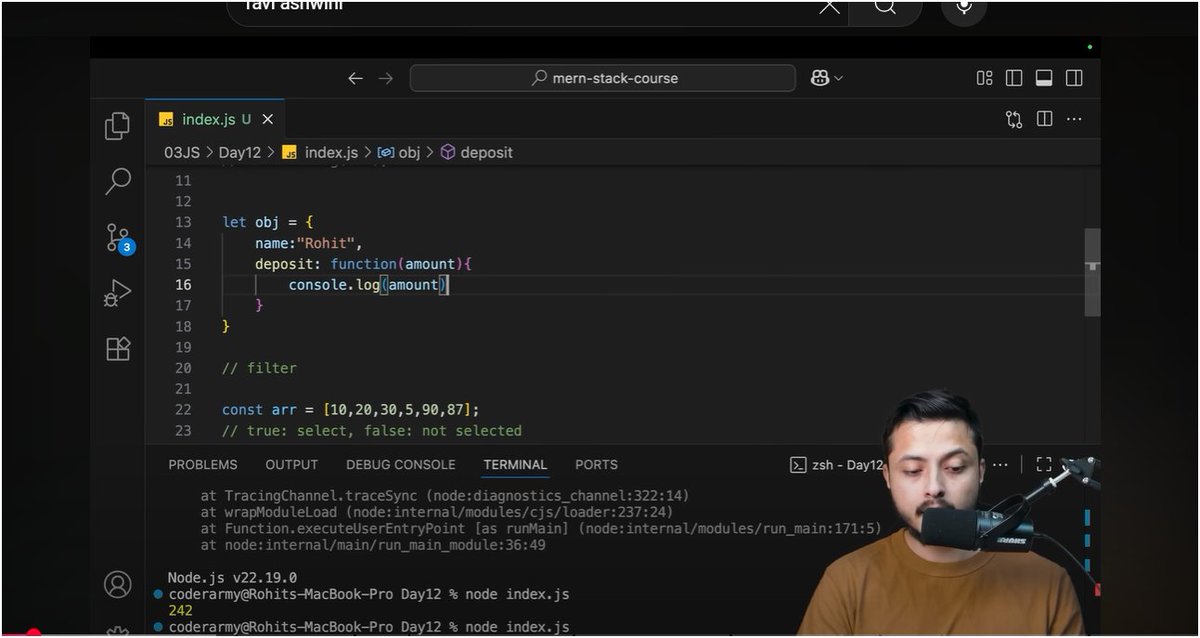Start YouTube voice search with microphone

964,7
